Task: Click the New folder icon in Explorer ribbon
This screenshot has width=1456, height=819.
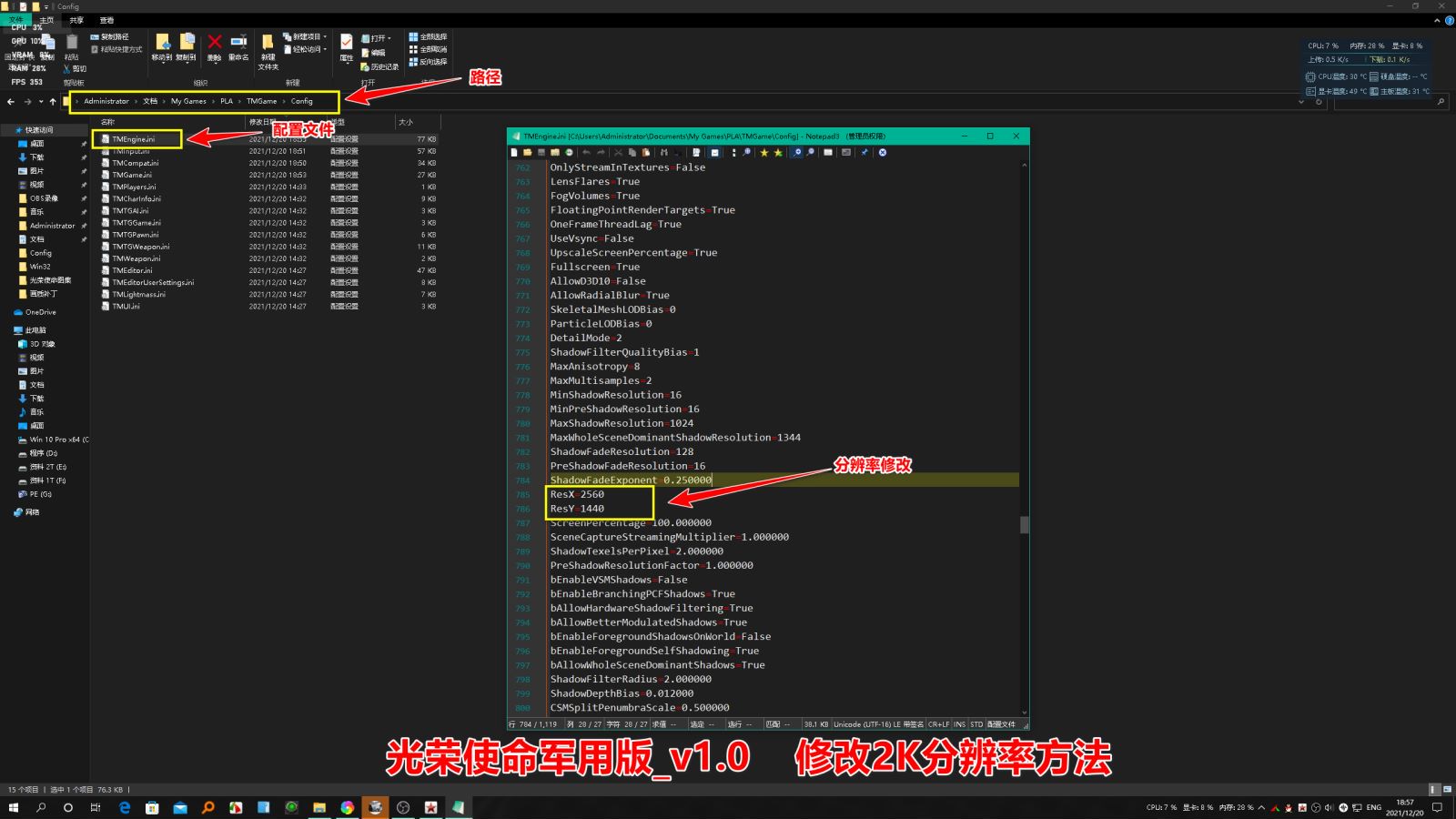Action: (268, 43)
